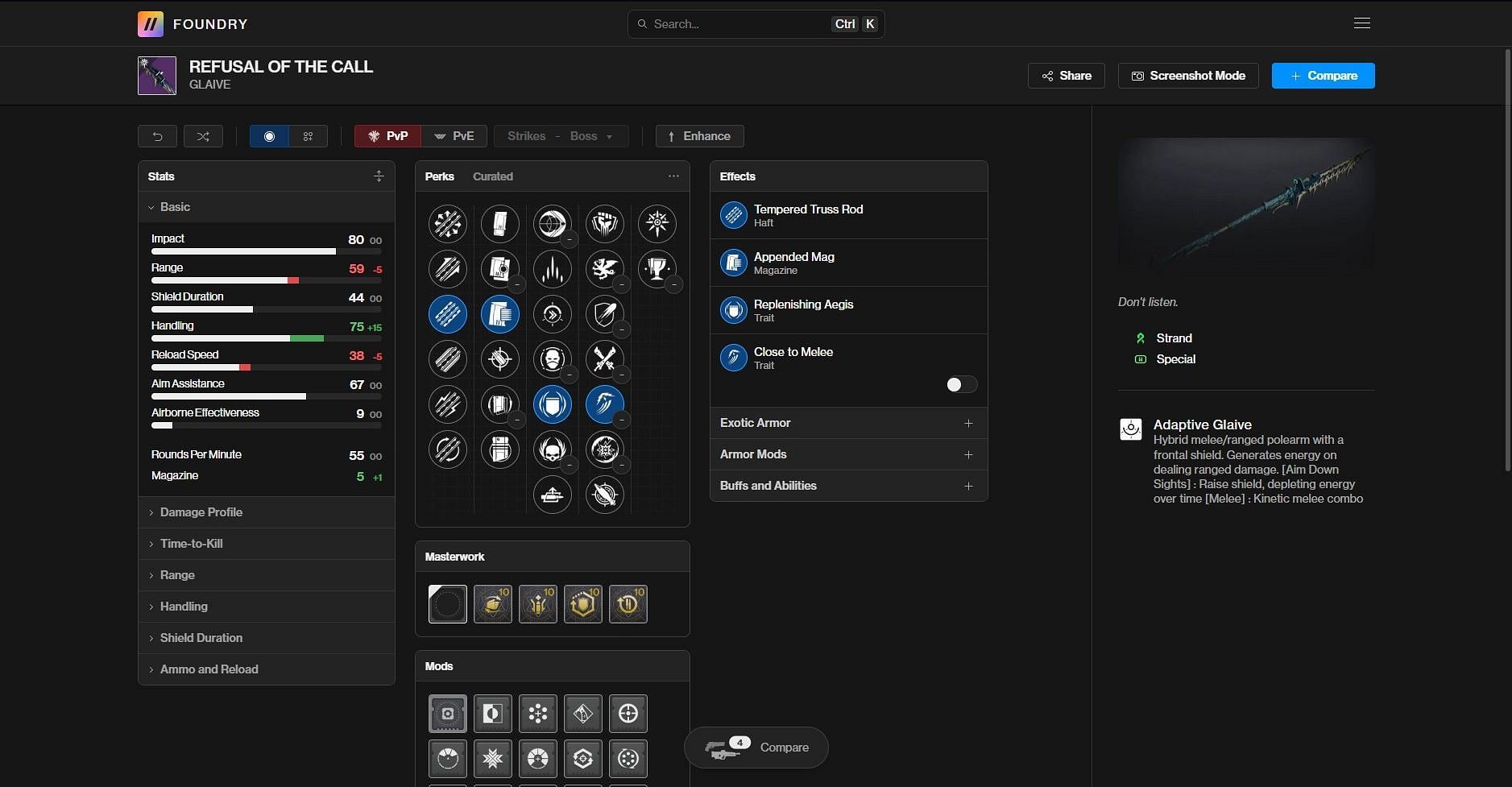The image size is (1512, 787).
Task: Click the Impact stat bar
Action: click(267, 251)
